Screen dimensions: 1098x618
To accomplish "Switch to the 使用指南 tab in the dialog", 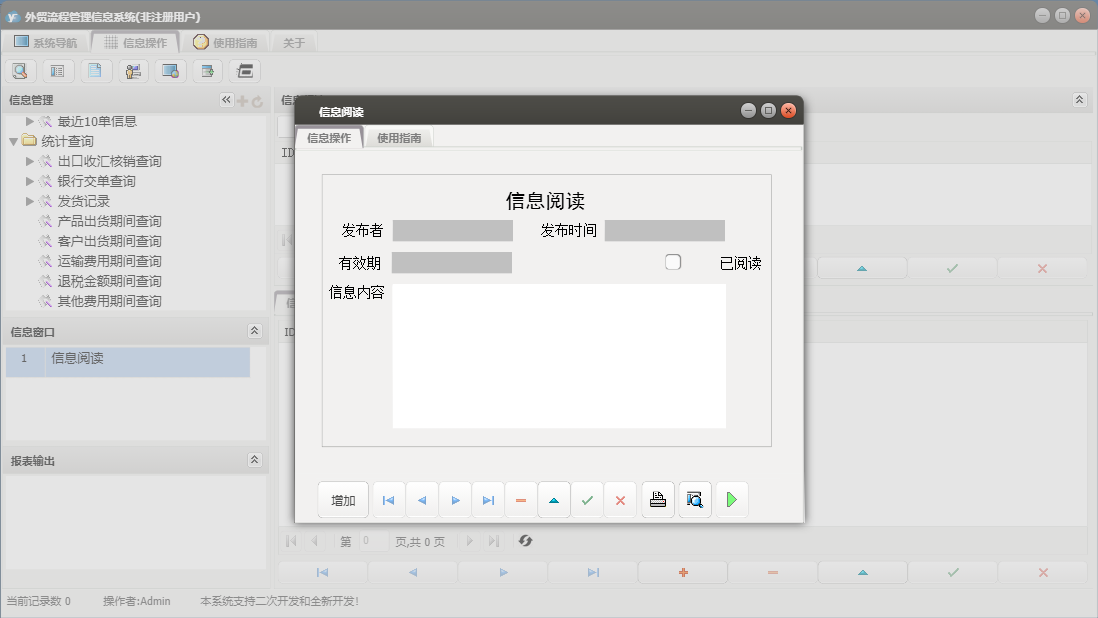I will point(398,137).
